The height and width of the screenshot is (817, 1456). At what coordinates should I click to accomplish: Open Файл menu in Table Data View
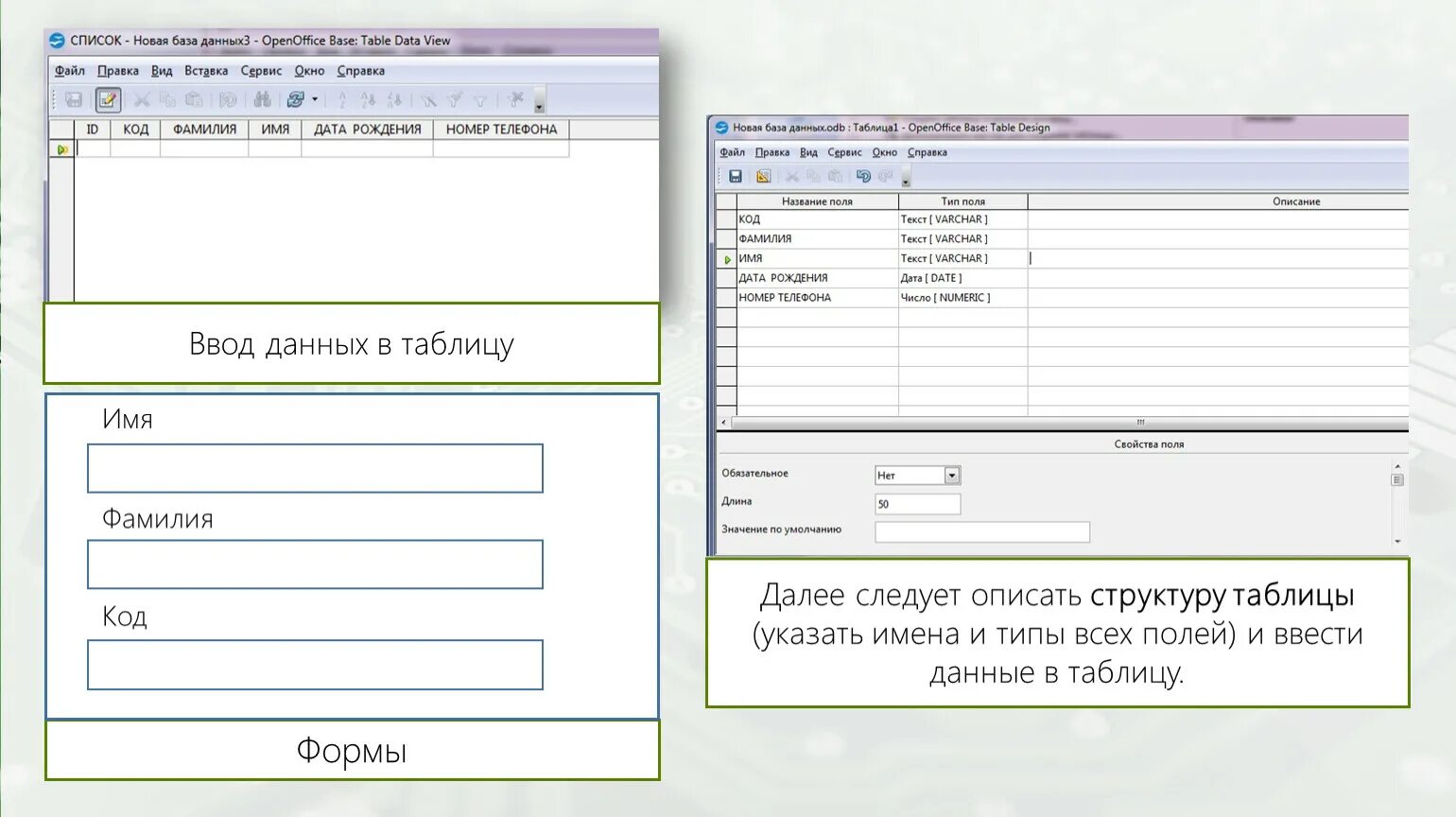pyautogui.click(x=69, y=71)
